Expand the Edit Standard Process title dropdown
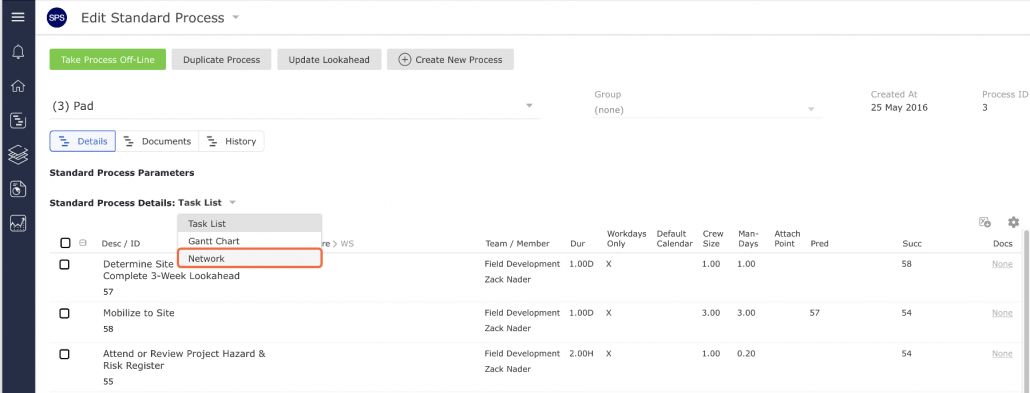 [236, 18]
